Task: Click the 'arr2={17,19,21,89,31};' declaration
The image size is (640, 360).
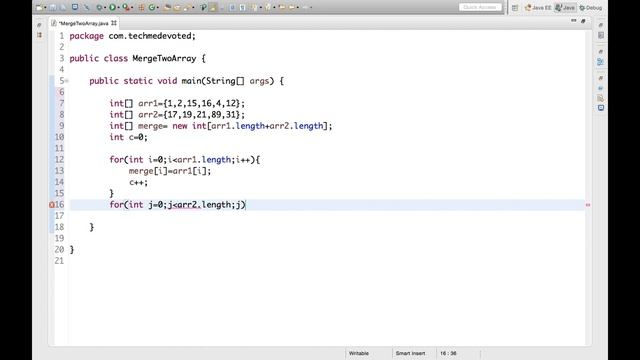Action: (191, 115)
